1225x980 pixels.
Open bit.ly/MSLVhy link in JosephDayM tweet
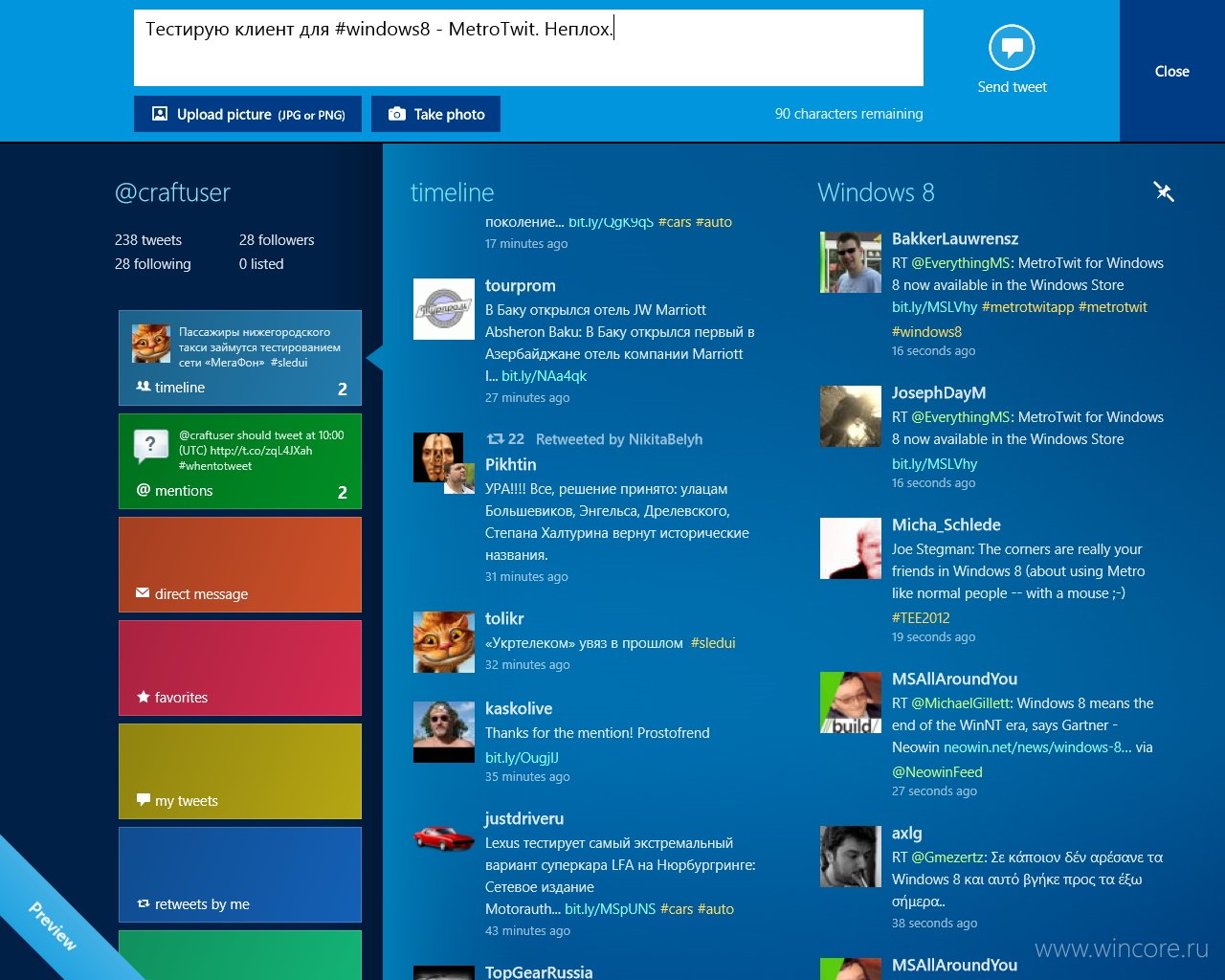pyautogui.click(x=934, y=464)
